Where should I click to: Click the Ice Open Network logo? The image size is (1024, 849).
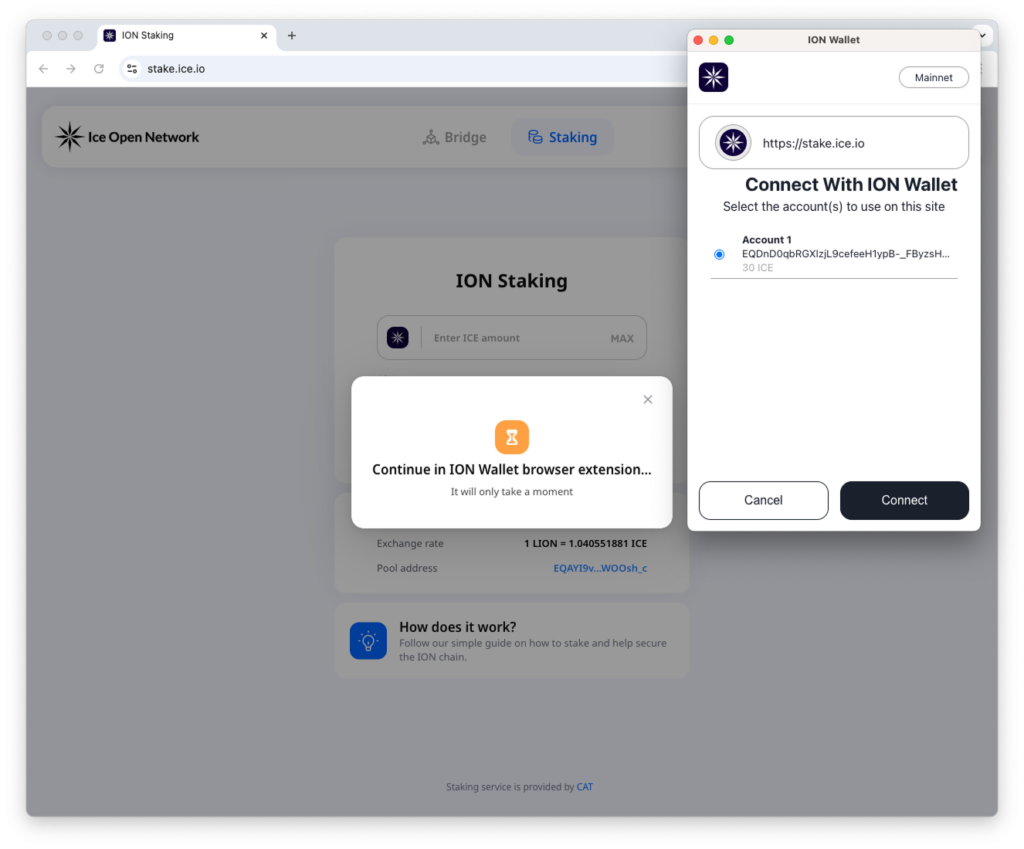(68, 137)
